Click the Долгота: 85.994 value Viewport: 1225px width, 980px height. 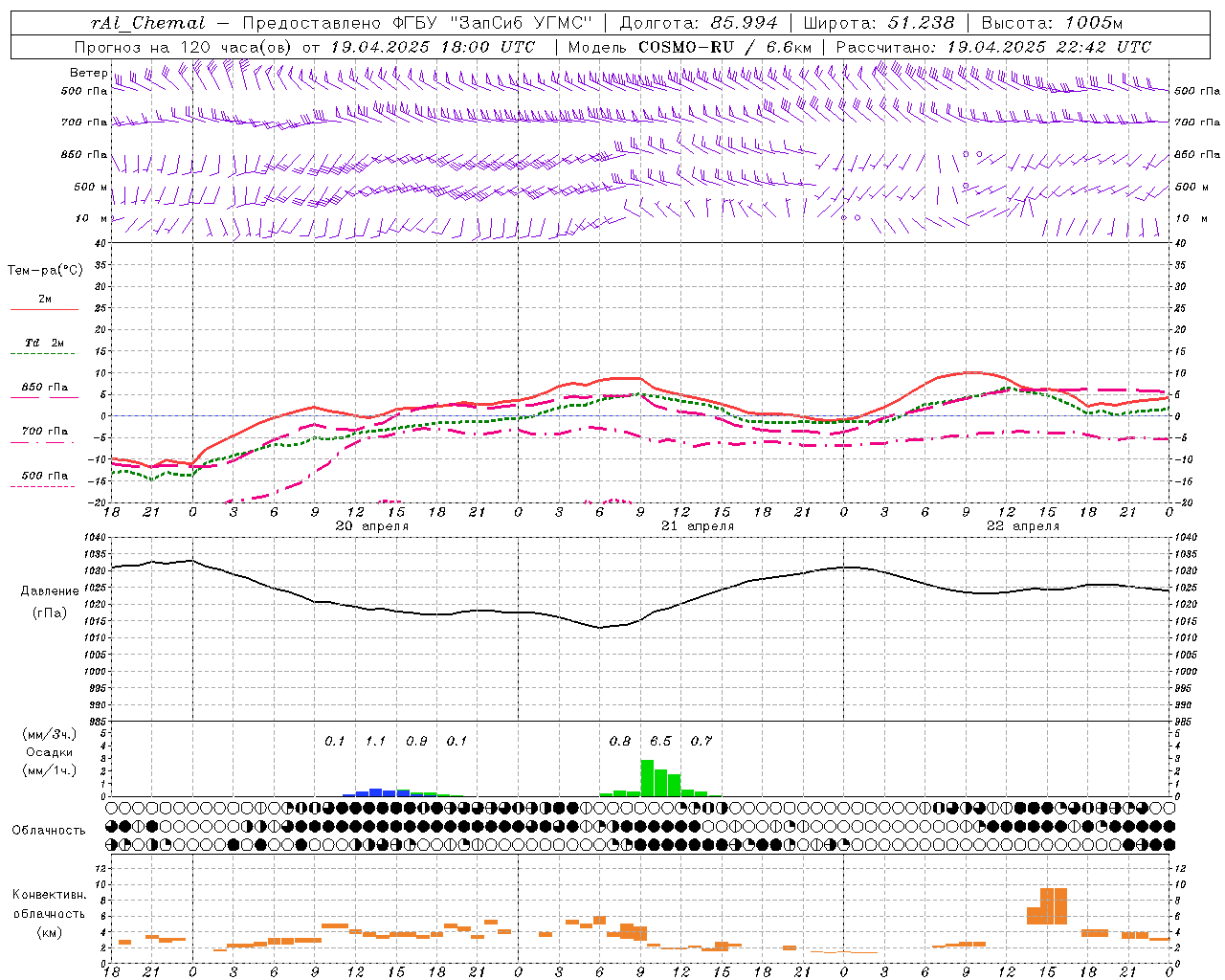(x=701, y=23)
